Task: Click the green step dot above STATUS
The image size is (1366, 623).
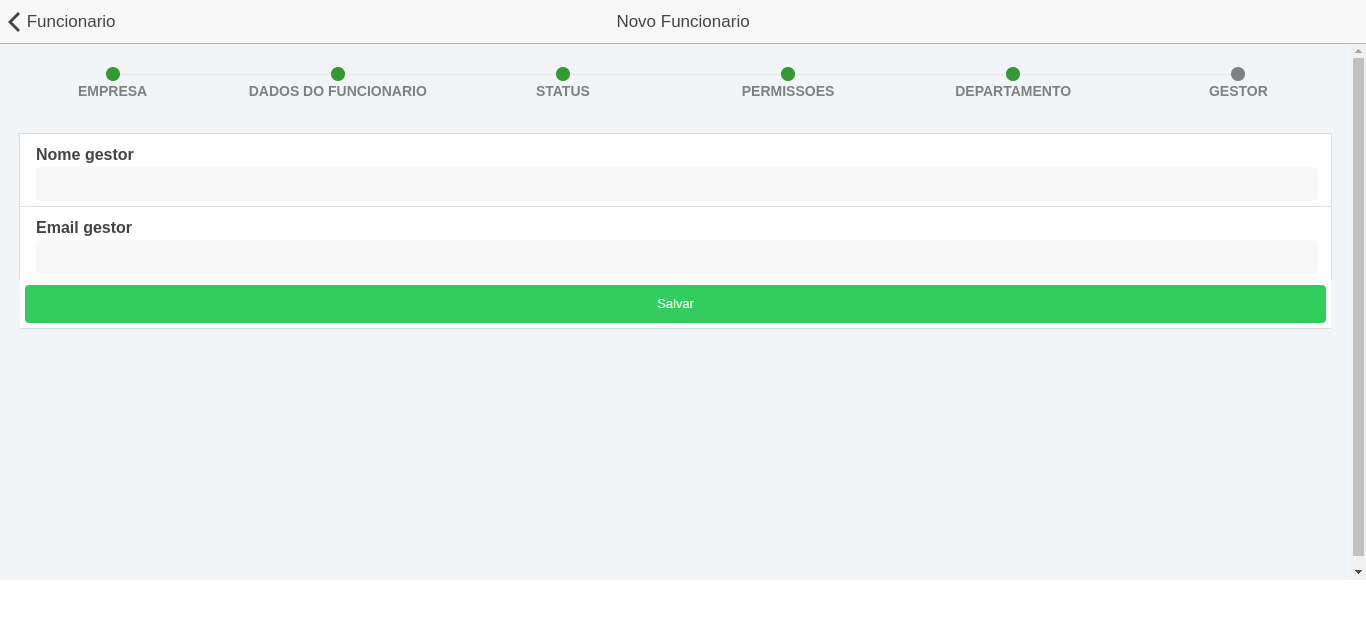Action: (x=563, y=74)
